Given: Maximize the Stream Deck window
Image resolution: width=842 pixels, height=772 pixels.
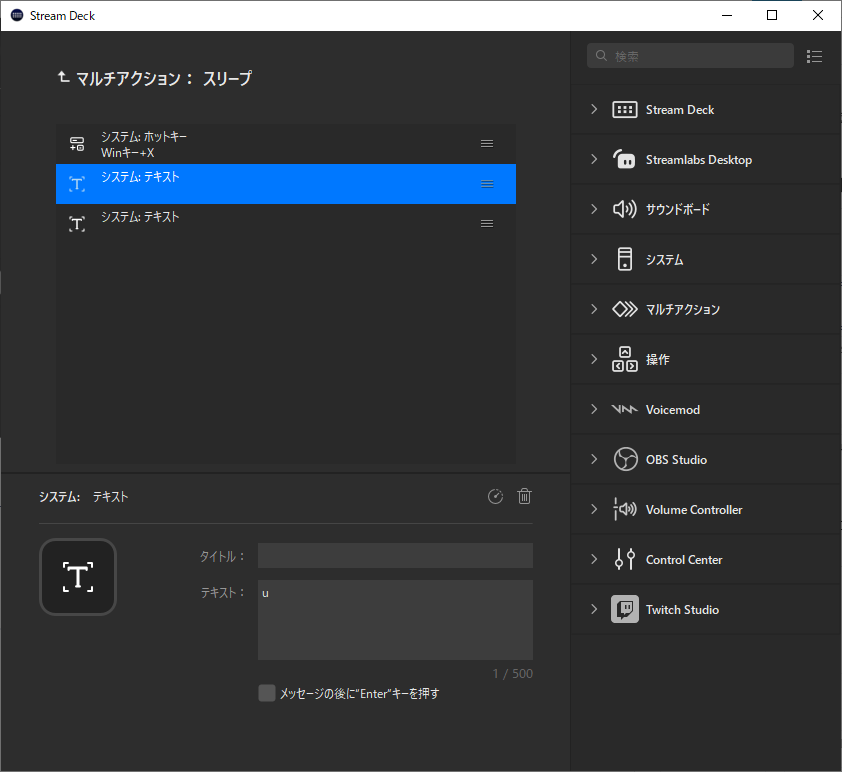Looking at the screenshot, I should (772, 15).
